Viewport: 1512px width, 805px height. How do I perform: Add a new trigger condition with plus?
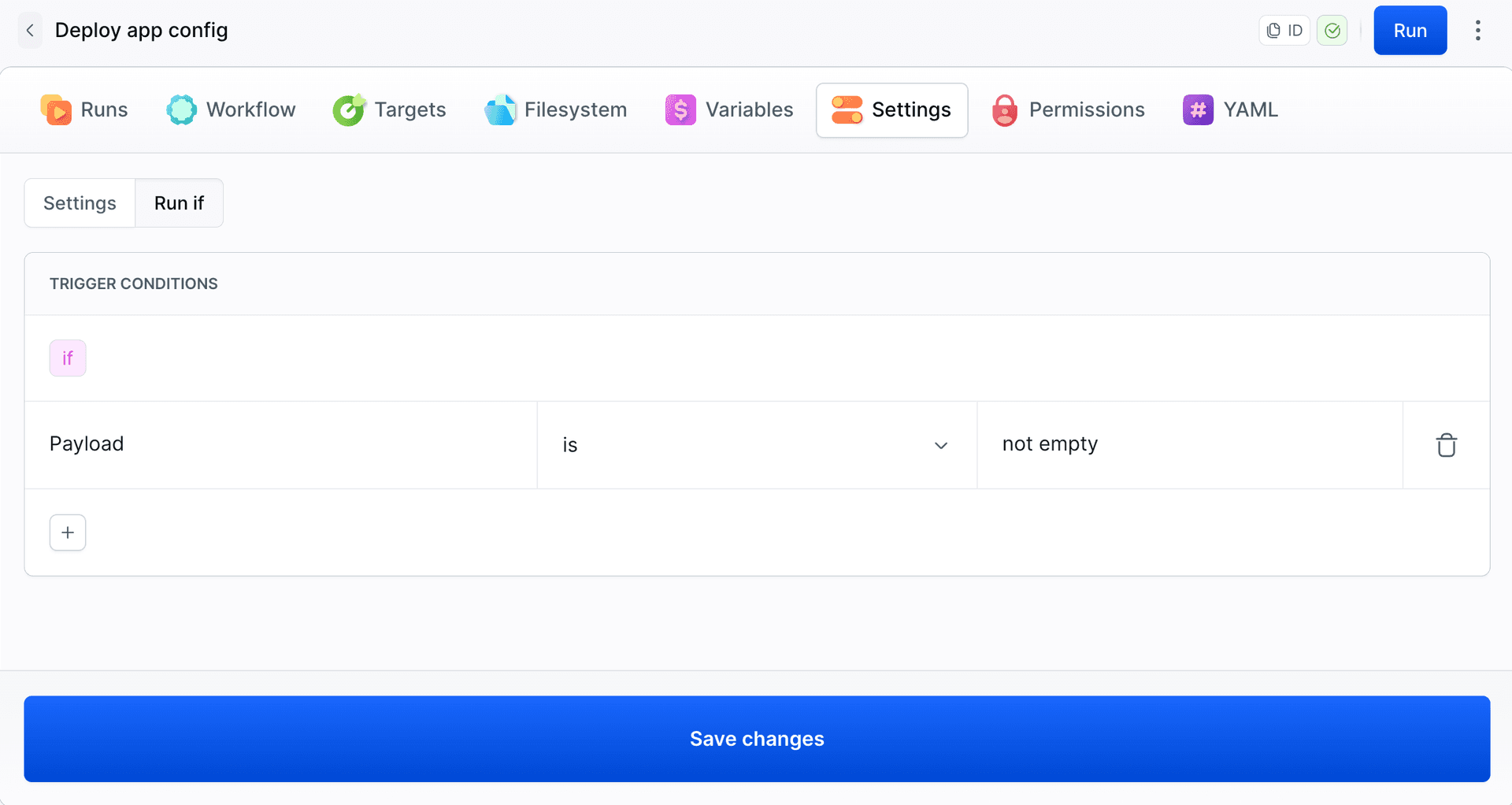coord(68,532)
